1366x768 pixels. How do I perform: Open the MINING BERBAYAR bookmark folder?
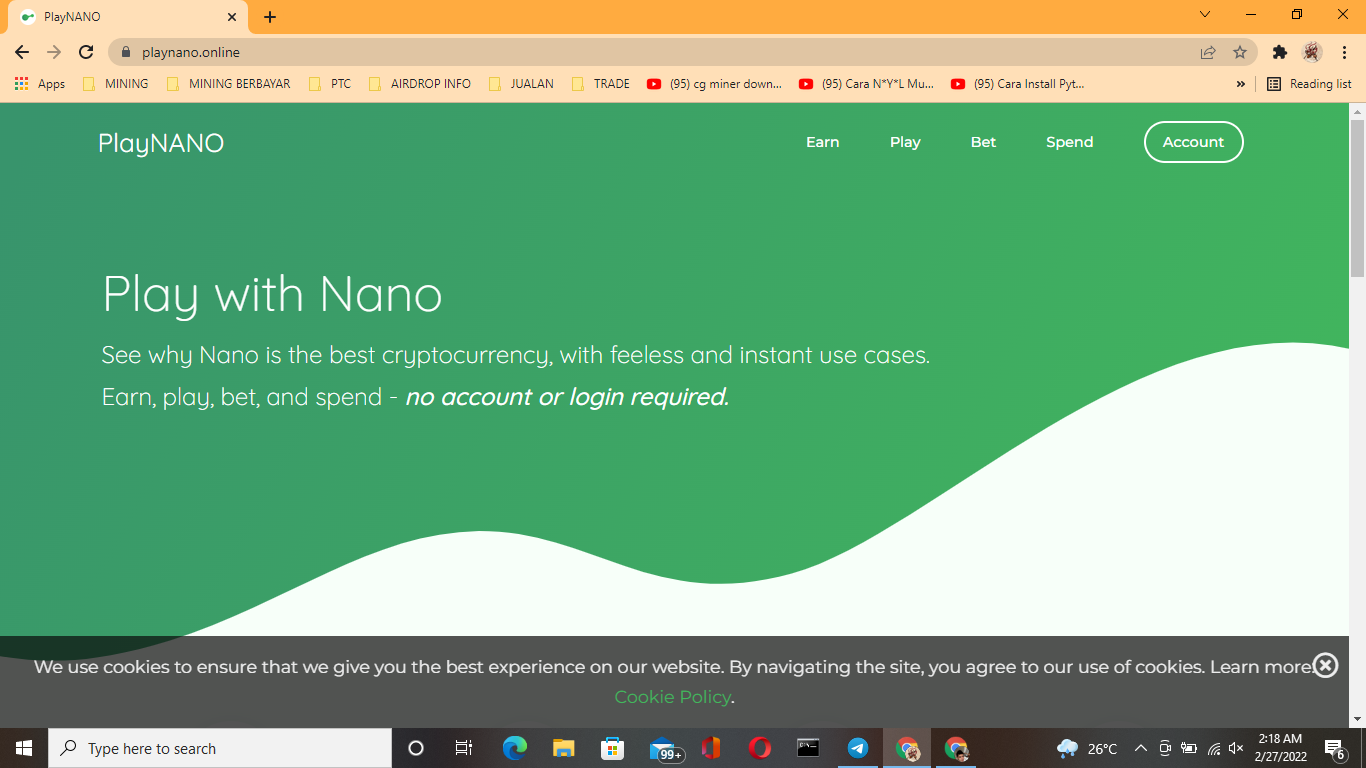(x=228, y=84)
